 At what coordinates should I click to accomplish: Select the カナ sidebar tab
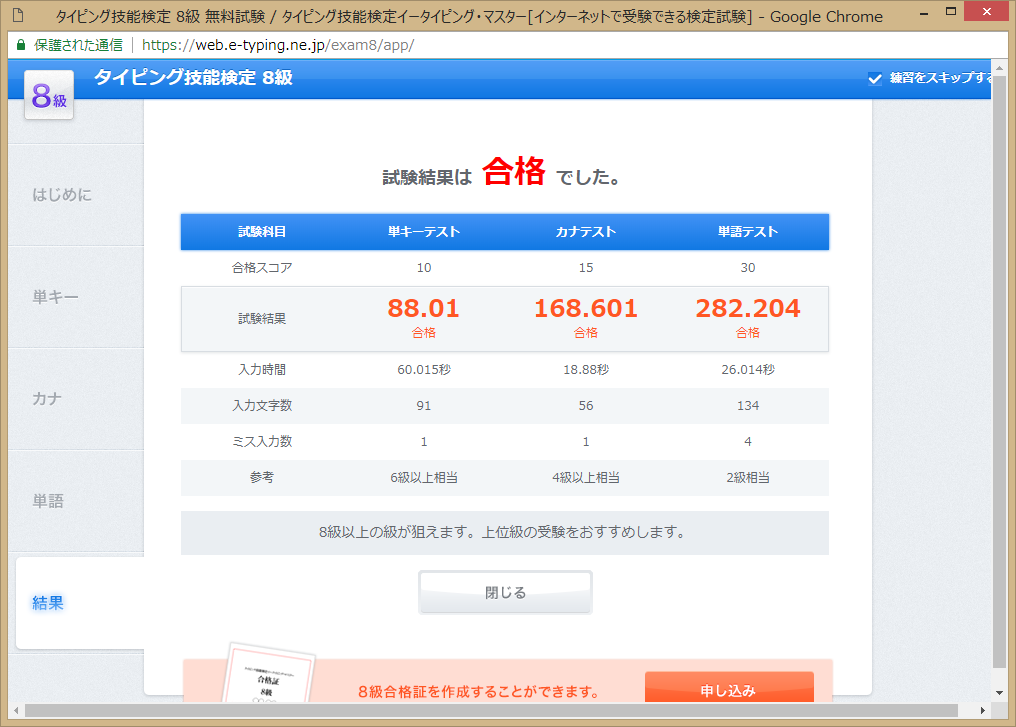pyautogui.click(x=47, y=399)
